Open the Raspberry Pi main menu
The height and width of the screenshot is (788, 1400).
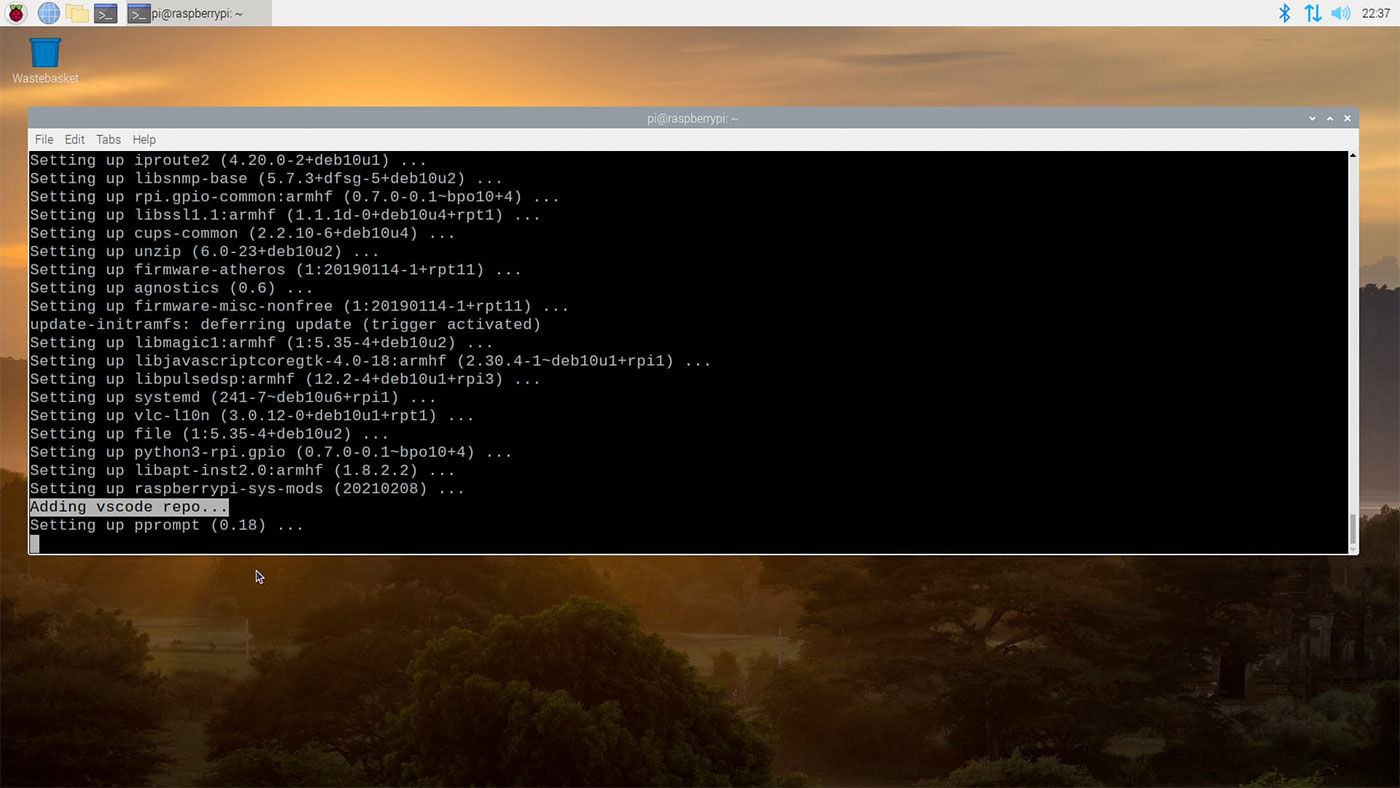[16, 13]
